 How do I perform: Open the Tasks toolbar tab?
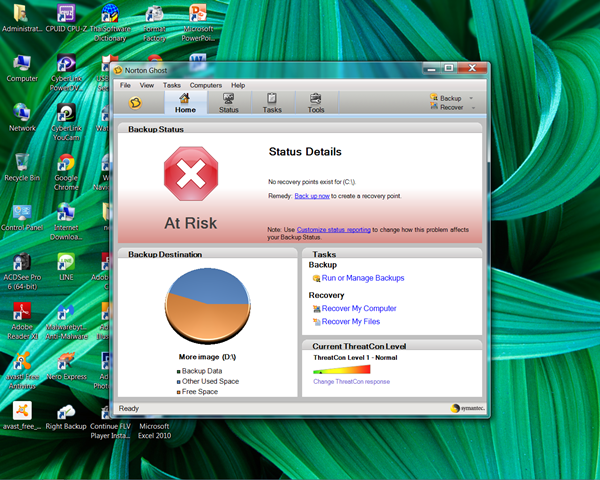click(x=272, y=103)
